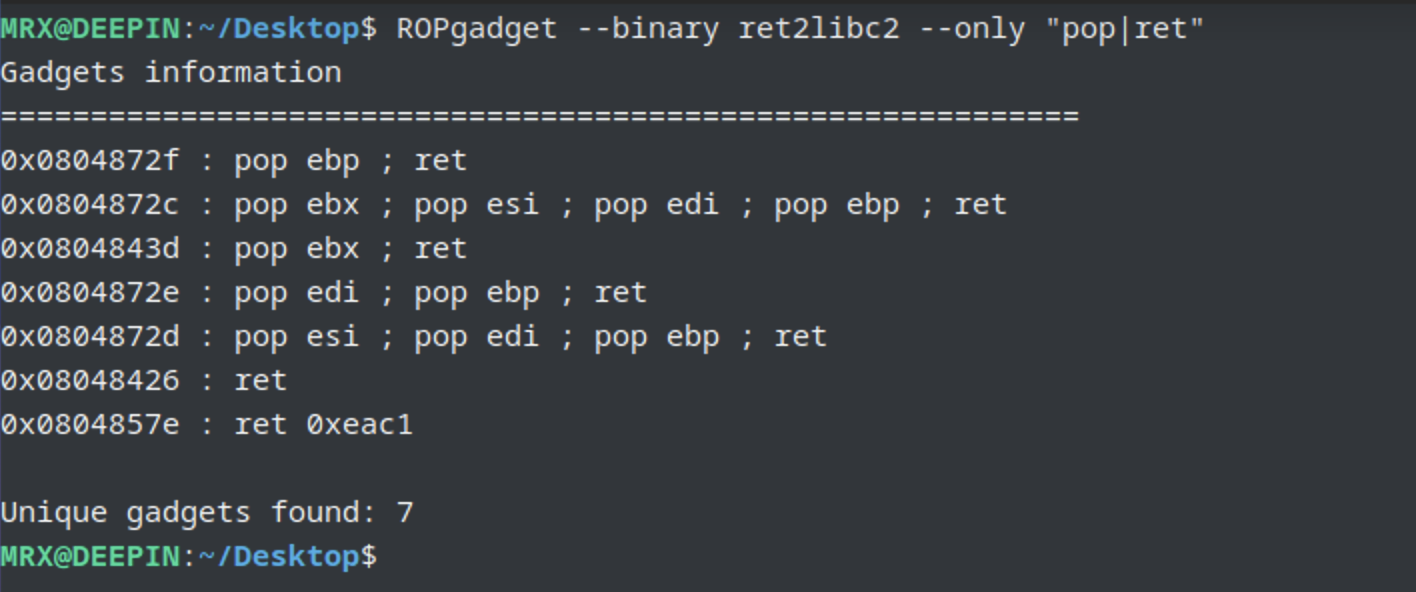The width and height of the screenshot is (1416, 592).
Task: Click the address 0x0804872d
Action: click(x=90, y=337)
